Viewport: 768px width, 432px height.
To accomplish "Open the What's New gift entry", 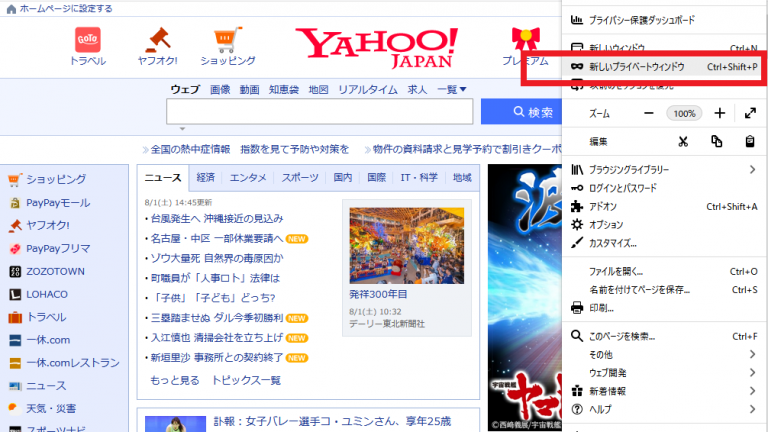I will pyautogui.click(x=664, y=391).
